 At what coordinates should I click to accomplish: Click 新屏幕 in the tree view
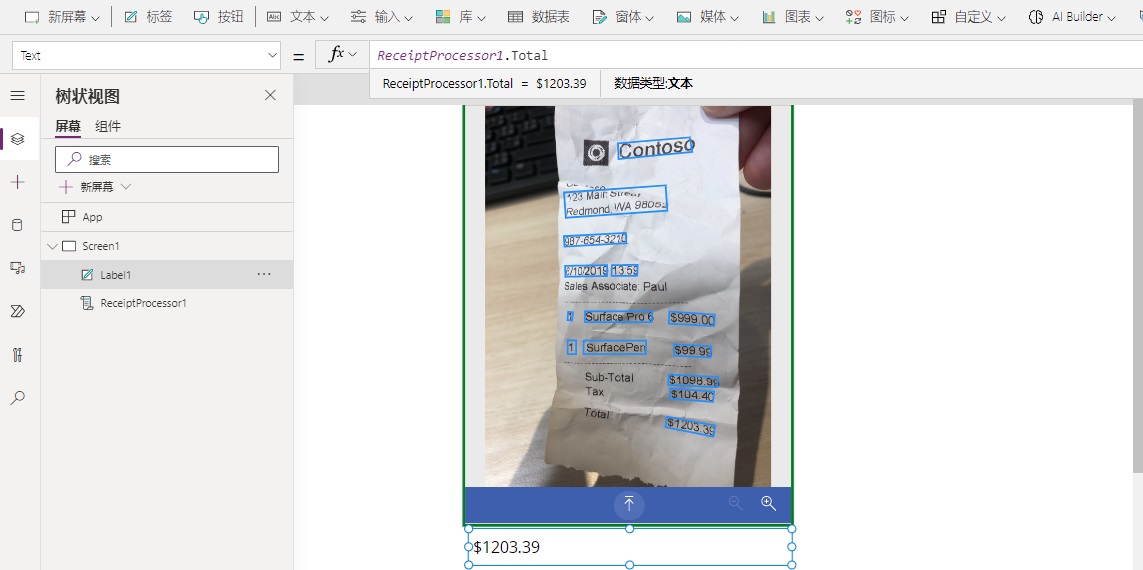click(95, 187)
